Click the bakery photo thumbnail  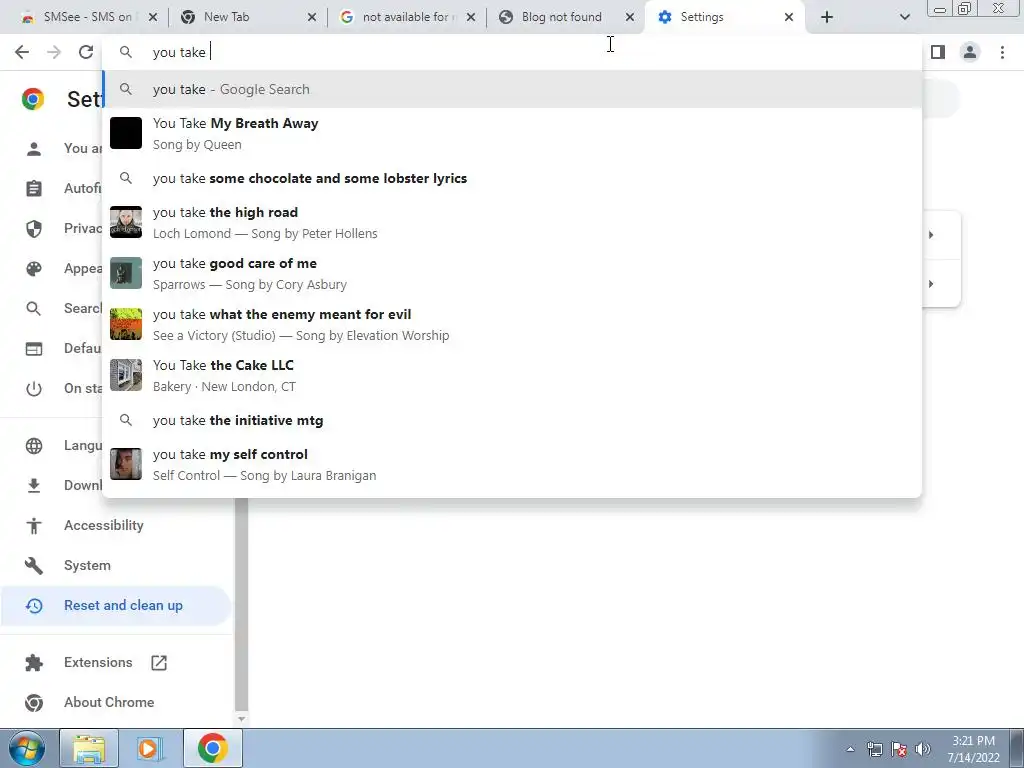pos(126,375)
